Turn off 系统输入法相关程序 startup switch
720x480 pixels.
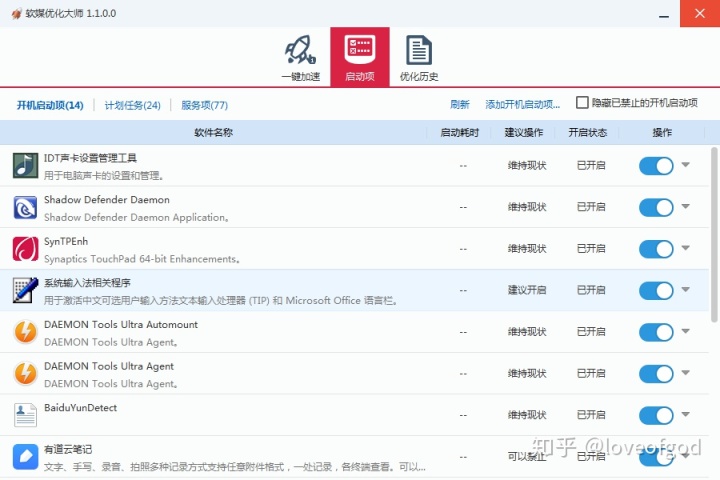tap(656, 290)
